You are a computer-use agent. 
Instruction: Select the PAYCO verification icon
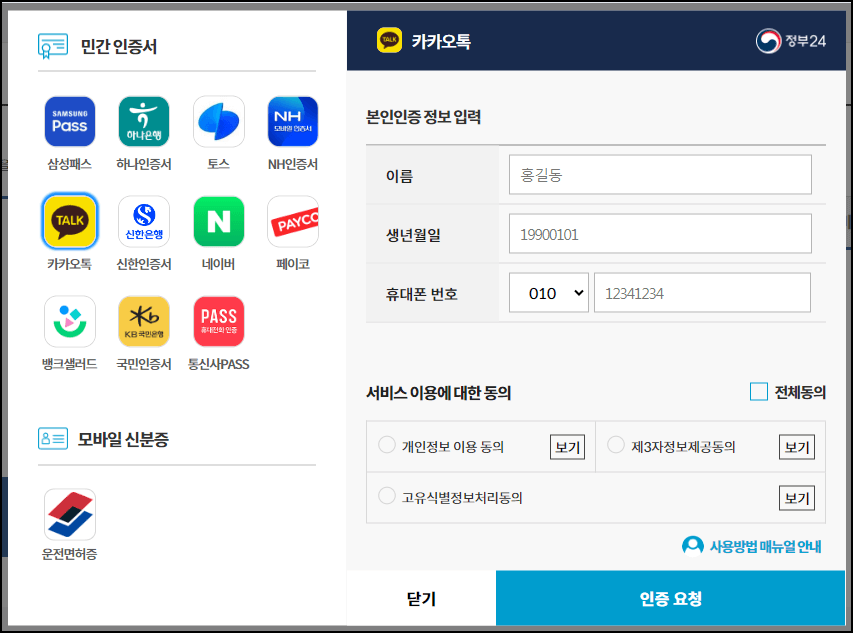coord(292,221)
